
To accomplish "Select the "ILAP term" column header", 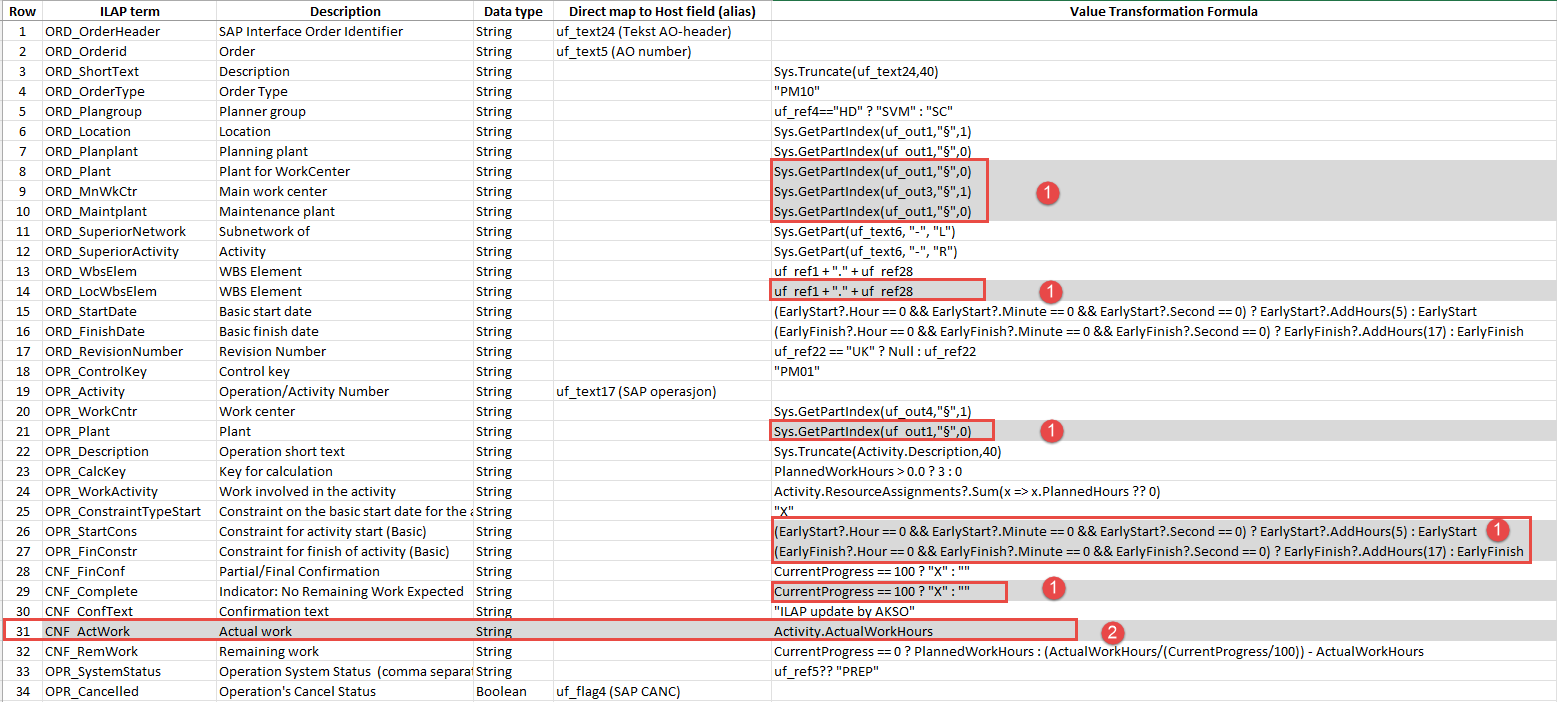I will pyautogui.click(x=129, y=11).
